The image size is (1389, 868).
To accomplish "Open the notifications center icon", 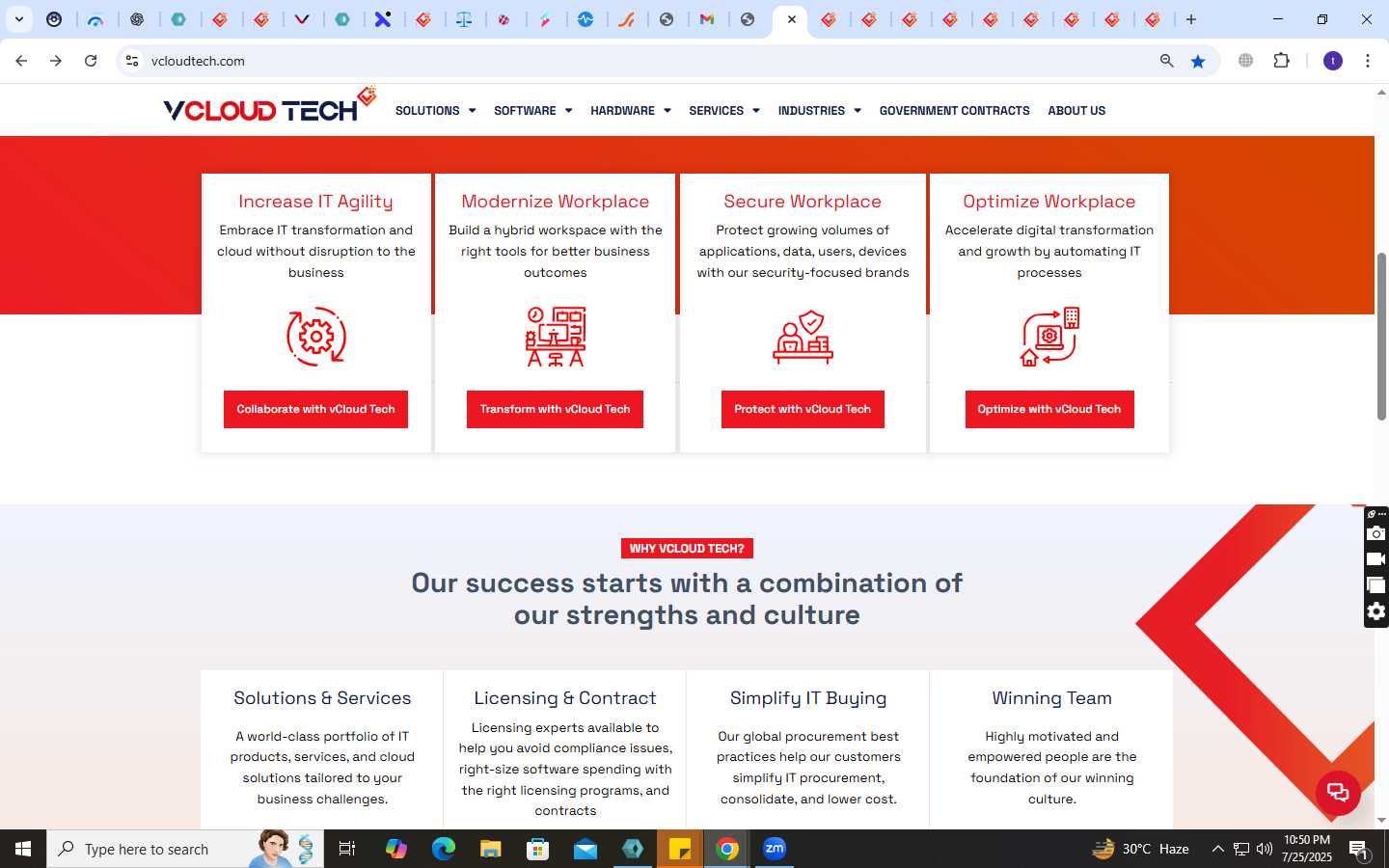I will pos(1358,849).
